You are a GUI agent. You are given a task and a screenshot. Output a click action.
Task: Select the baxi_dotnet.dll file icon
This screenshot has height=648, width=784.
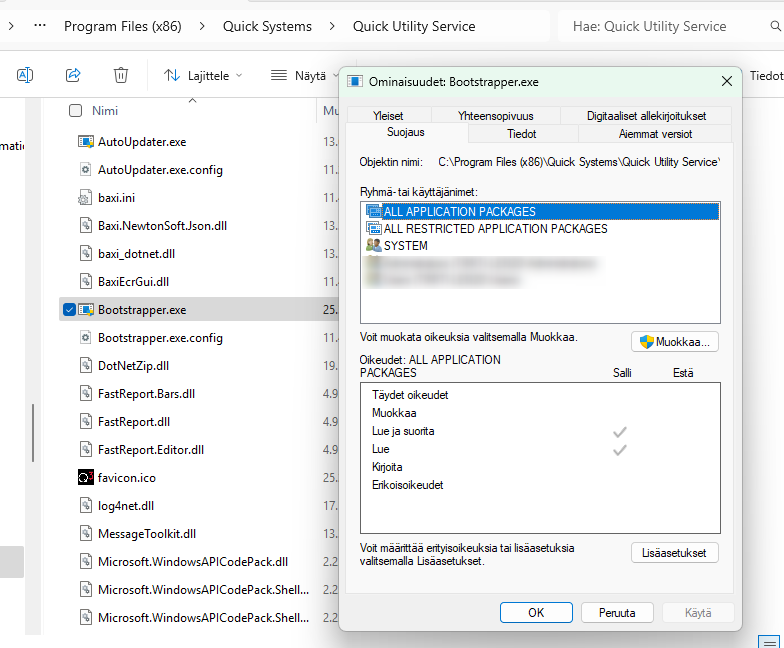[x=86, y=254]
